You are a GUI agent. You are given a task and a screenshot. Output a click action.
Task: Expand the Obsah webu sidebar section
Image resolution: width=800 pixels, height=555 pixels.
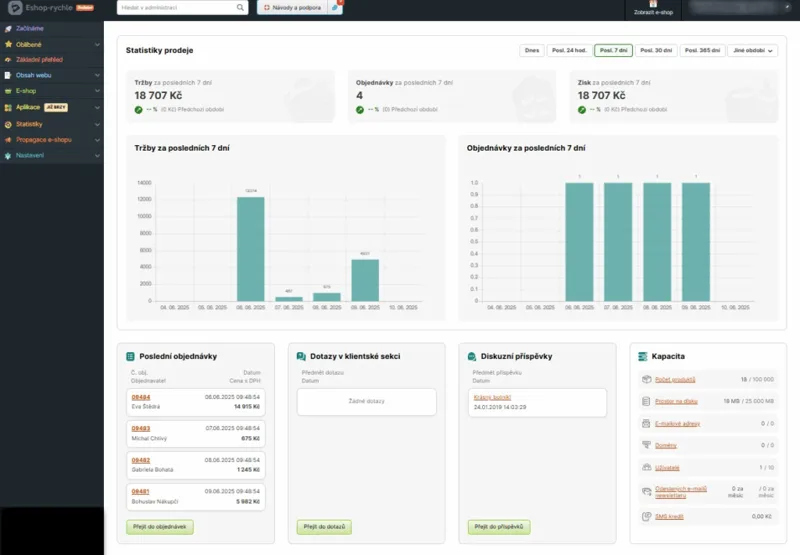pyautogui.click(x=52, y=75)
